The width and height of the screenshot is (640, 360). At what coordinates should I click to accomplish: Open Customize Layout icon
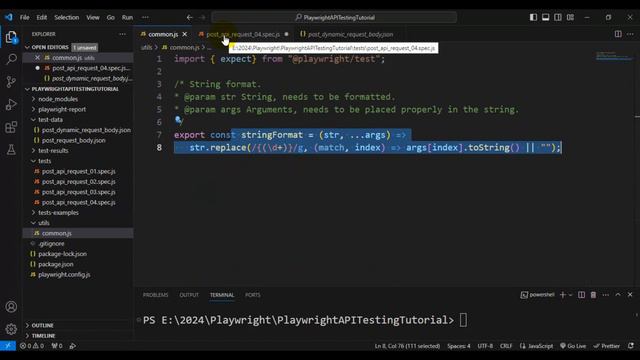570,17
